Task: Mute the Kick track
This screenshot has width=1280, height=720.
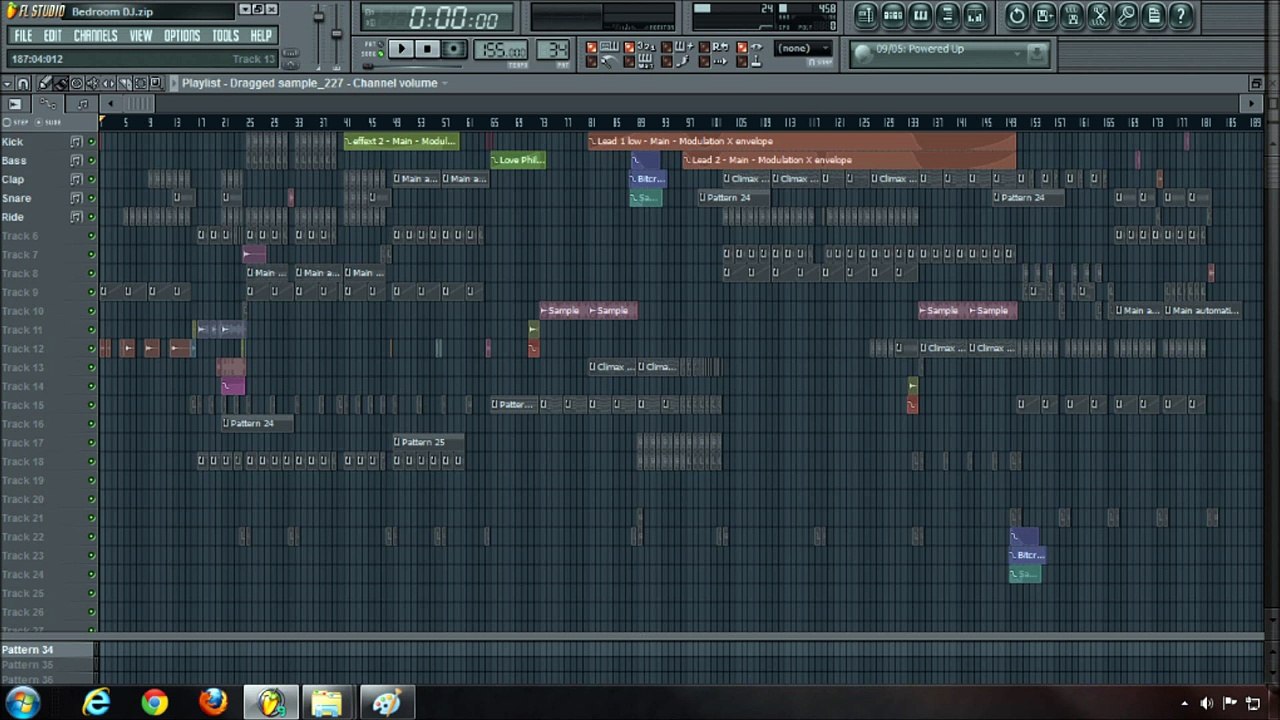Action: click(91, 142)
